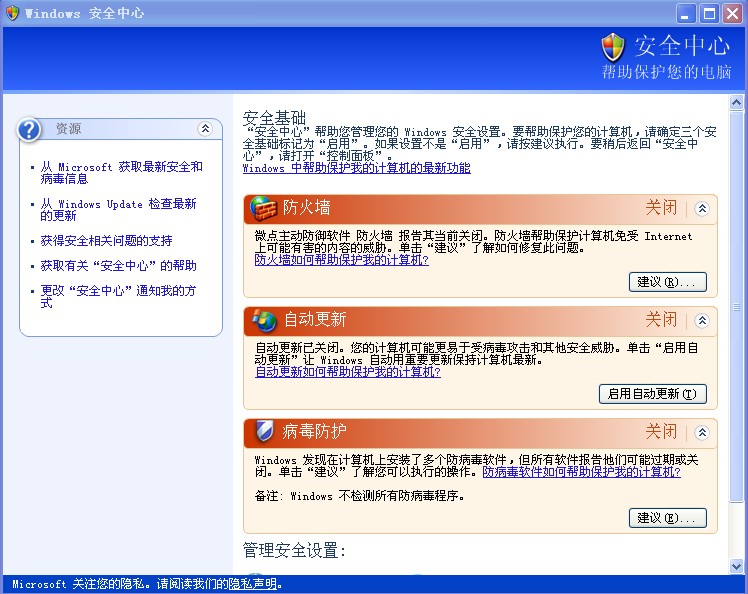This screenshot has height=594, width=748.
Task: Click the Security Center shield logo in header
Action: 613,47
